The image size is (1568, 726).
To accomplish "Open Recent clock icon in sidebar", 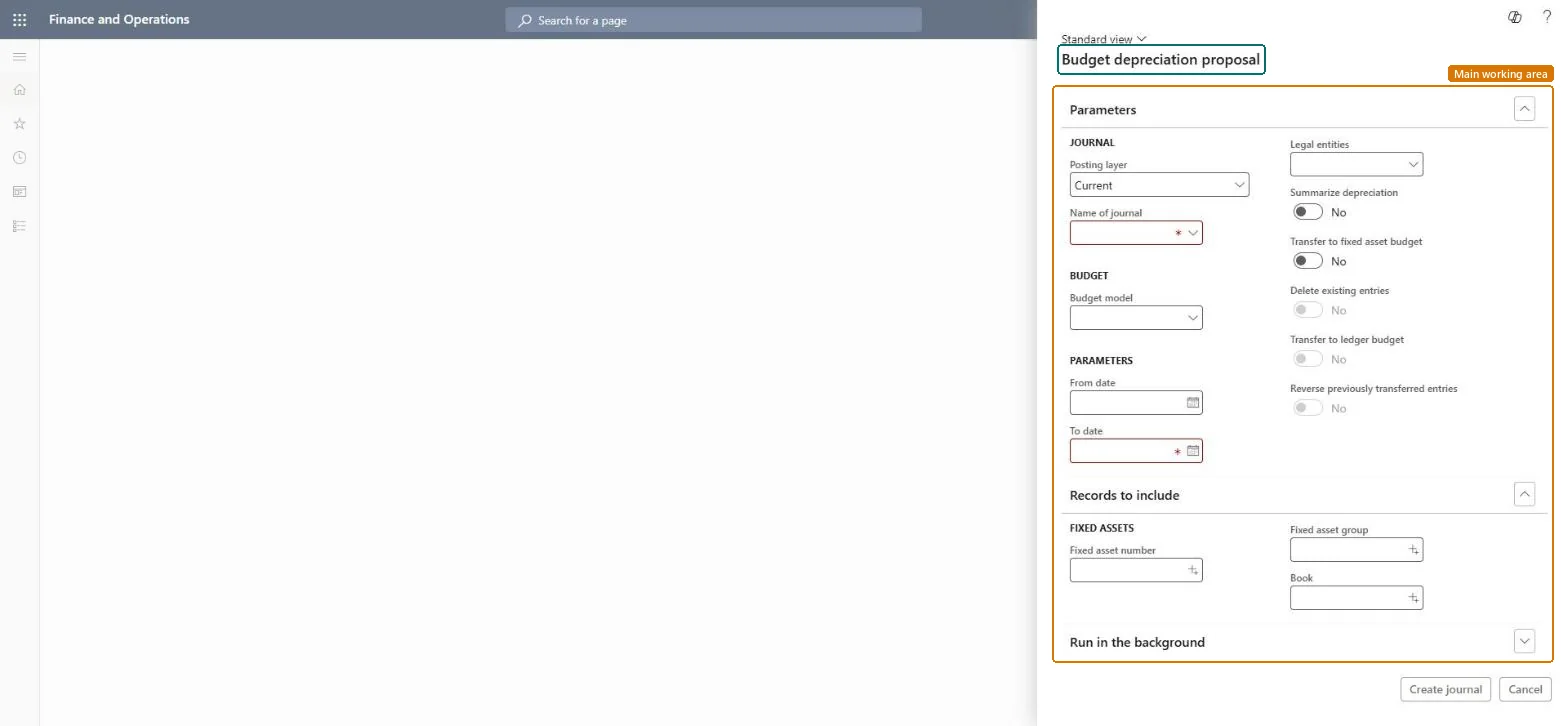I will (x=19, y=158).
